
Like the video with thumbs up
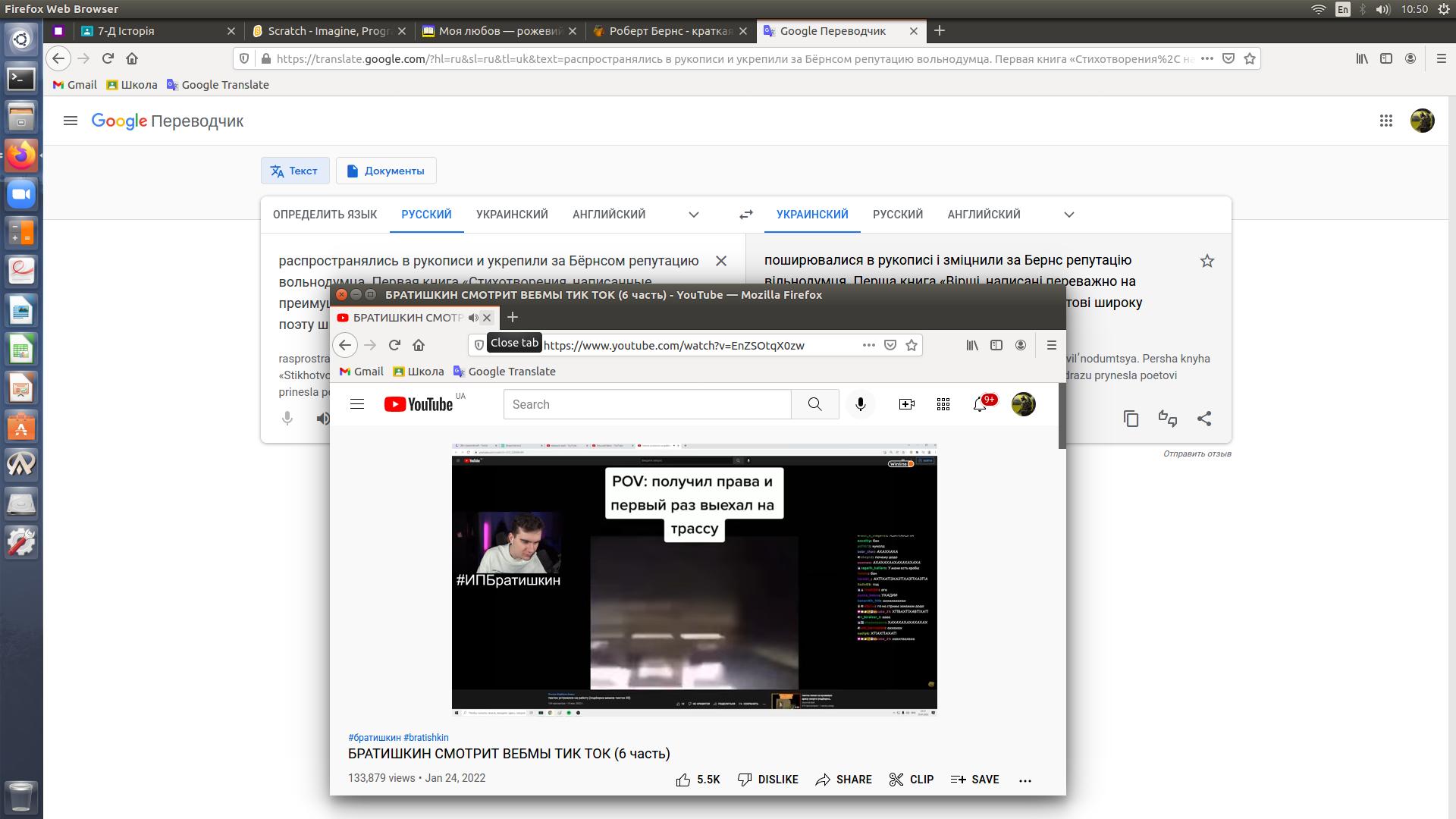(683, 780)
